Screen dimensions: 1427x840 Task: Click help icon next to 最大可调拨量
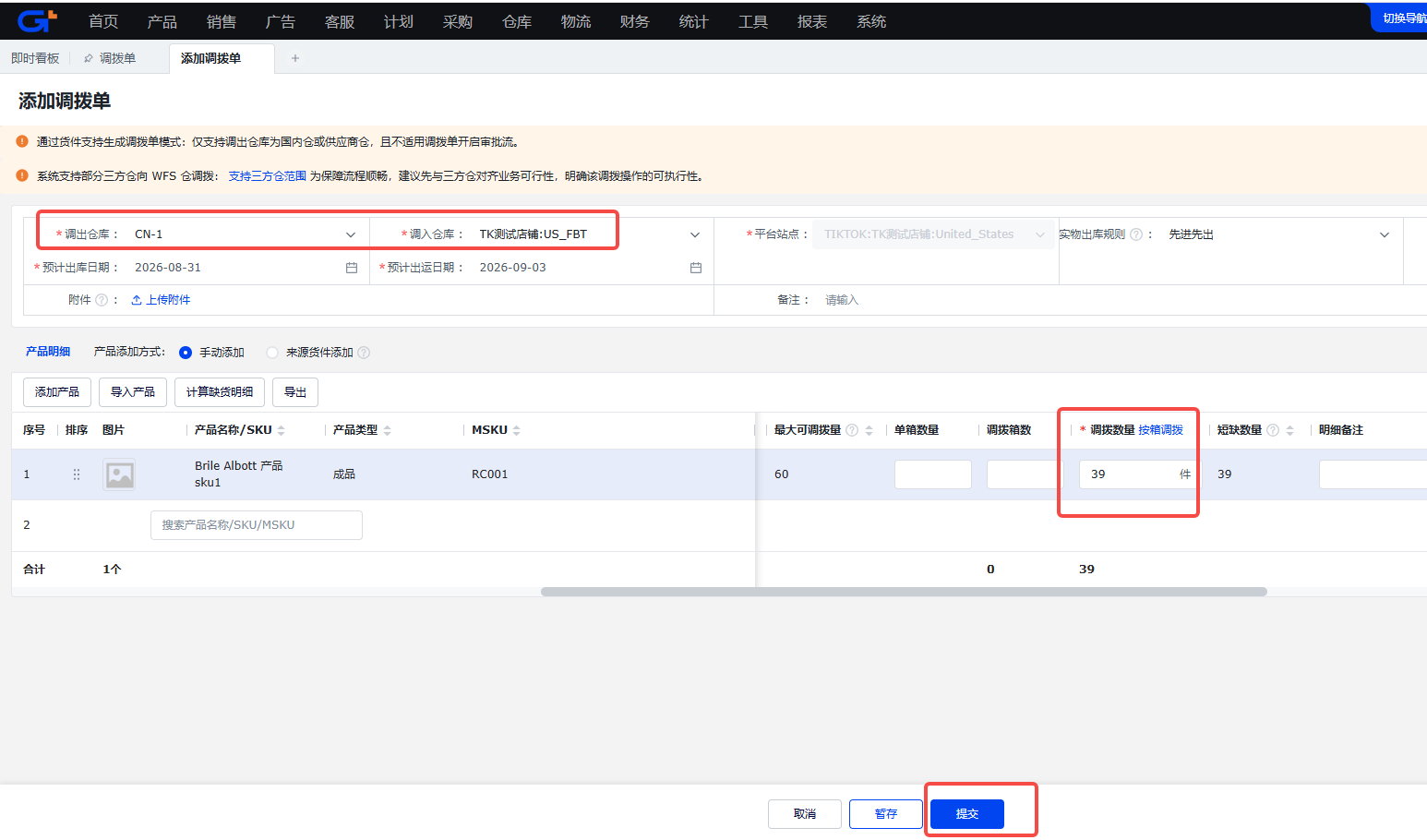(x=852, y=430)
